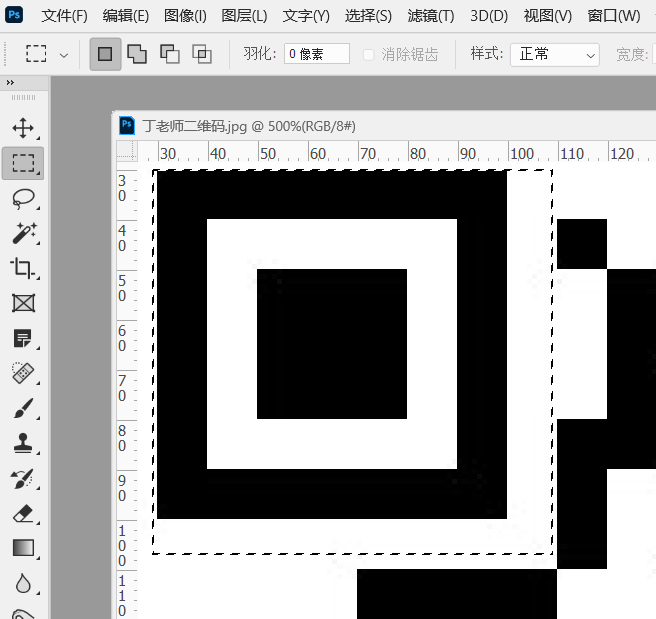Select the Eraser tool
This screenshot has height=619, width=656.
23,513
